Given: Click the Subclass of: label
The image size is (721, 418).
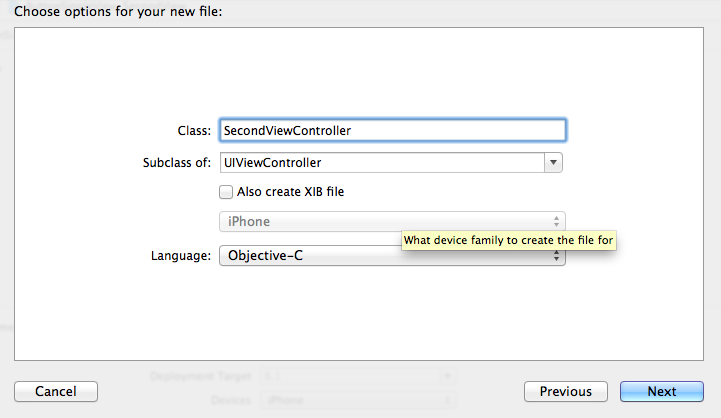Looking at the screenshot, I should tap(177, 163).
